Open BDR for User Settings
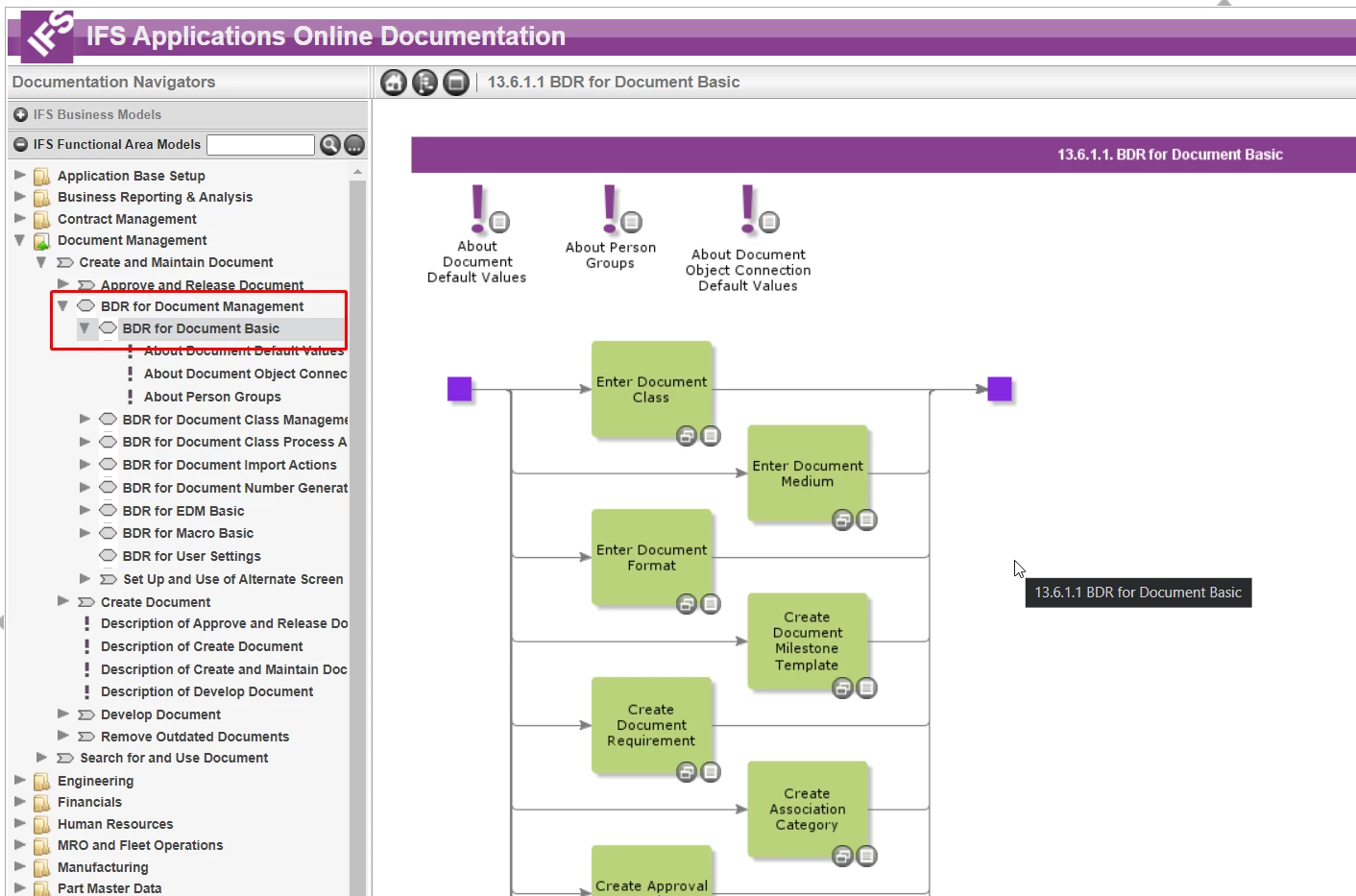The width and height of the screenshot is (1356, 896). click(x=191, y=555)
